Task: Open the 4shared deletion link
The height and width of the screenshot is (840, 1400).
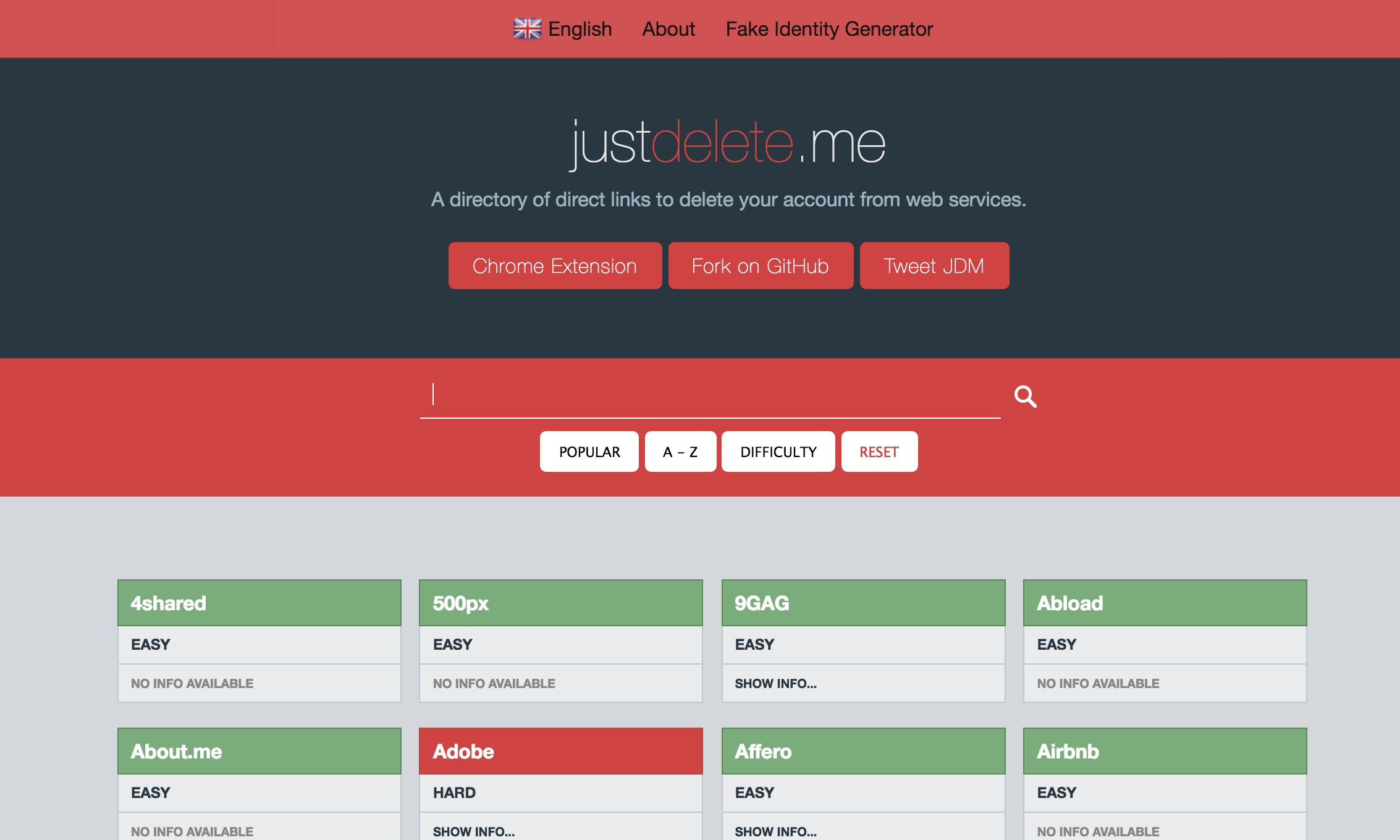Action: tap(259, 603)
